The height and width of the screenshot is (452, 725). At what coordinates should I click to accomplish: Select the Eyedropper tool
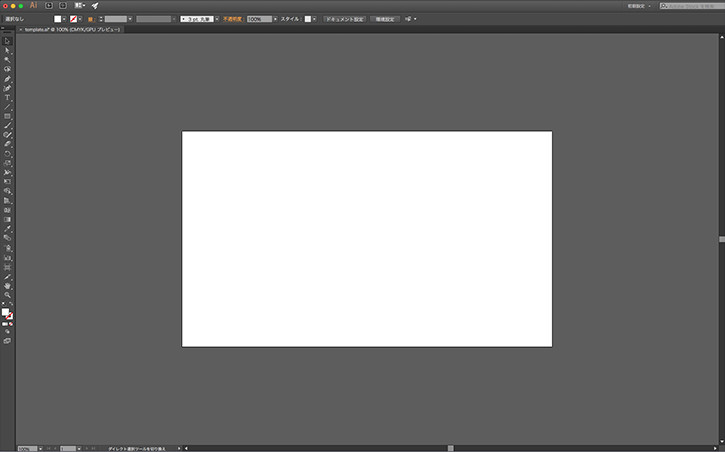(7, 229)
